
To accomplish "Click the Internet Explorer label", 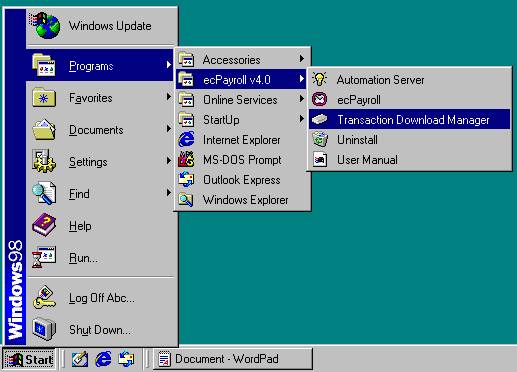I will [242, 140].
